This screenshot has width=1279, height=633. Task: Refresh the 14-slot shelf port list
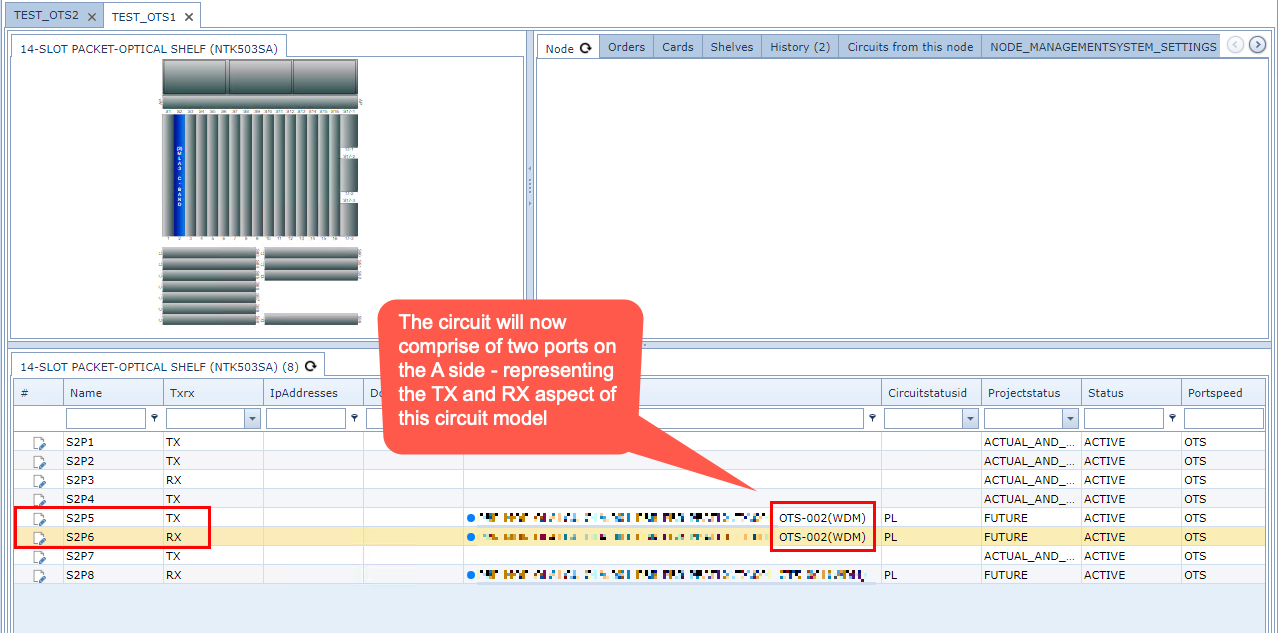[310, 367]
